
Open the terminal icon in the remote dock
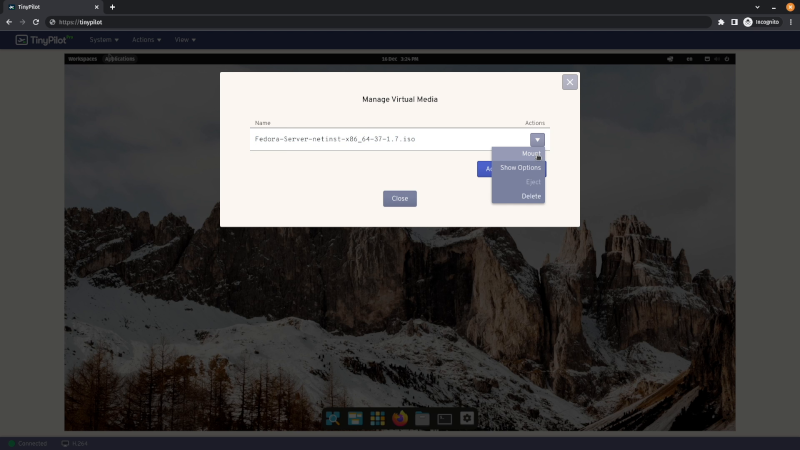click(x=444, y=419)
